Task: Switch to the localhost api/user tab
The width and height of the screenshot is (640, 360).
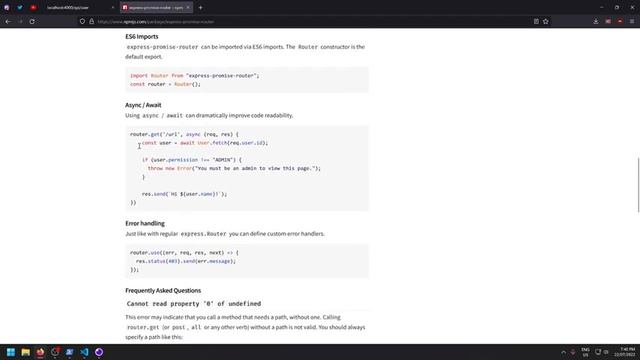Action: coord(80,7)
